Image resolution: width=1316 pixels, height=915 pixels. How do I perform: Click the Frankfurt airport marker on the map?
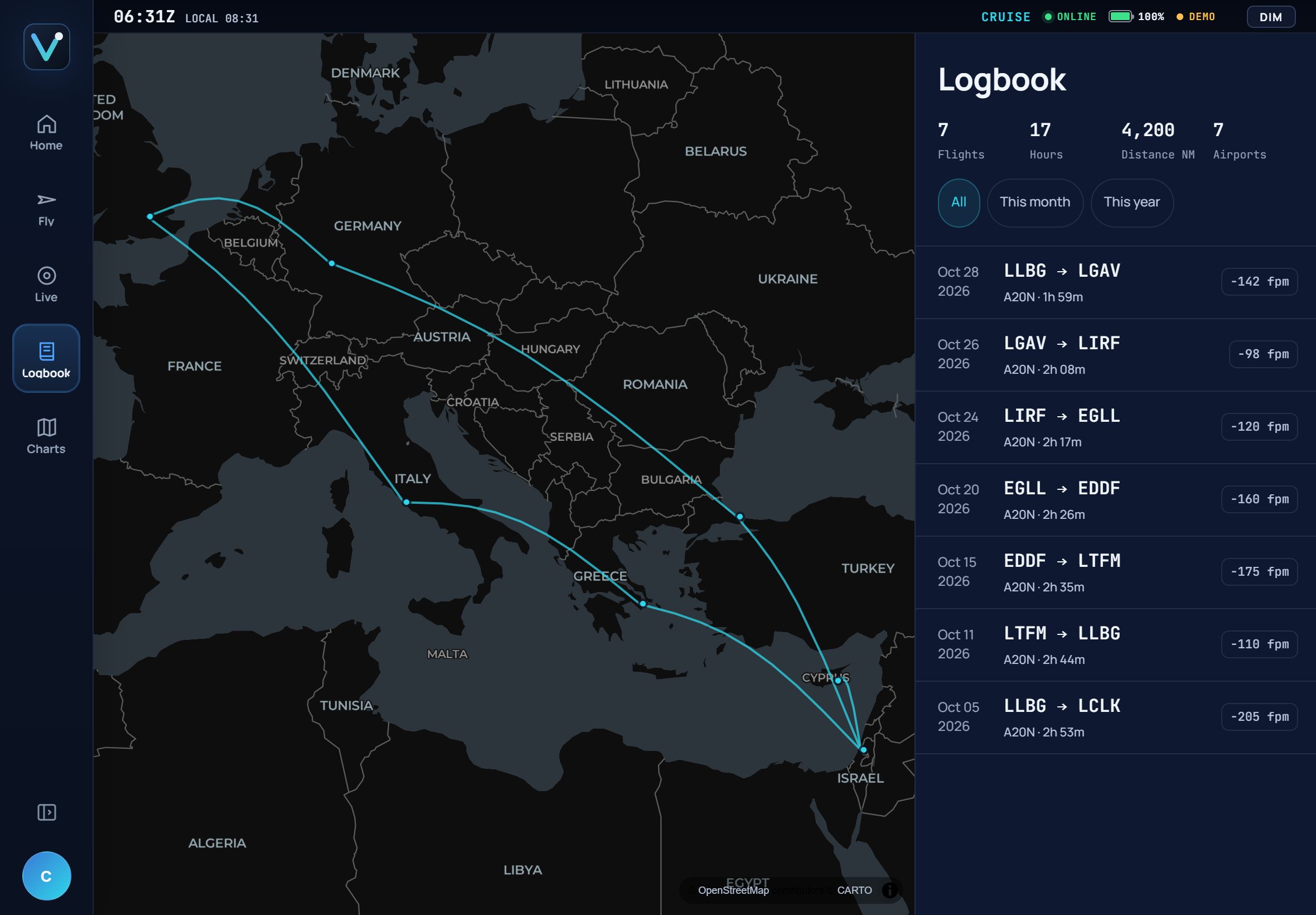click(332, 264)
